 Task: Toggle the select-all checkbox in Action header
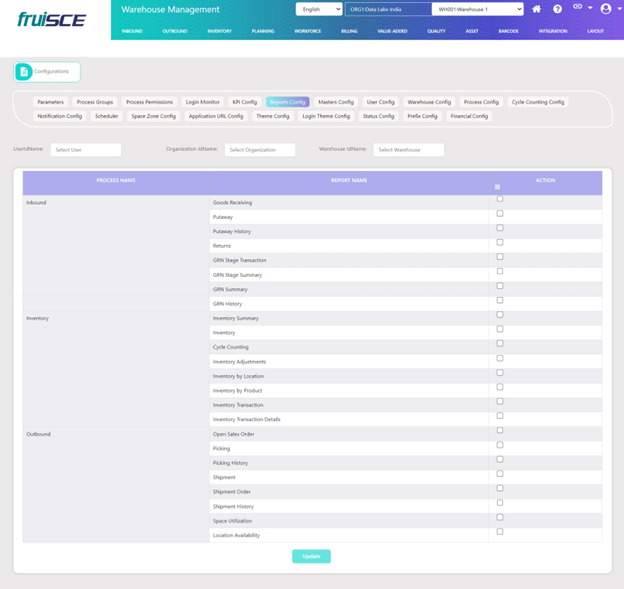pos(497,187)
